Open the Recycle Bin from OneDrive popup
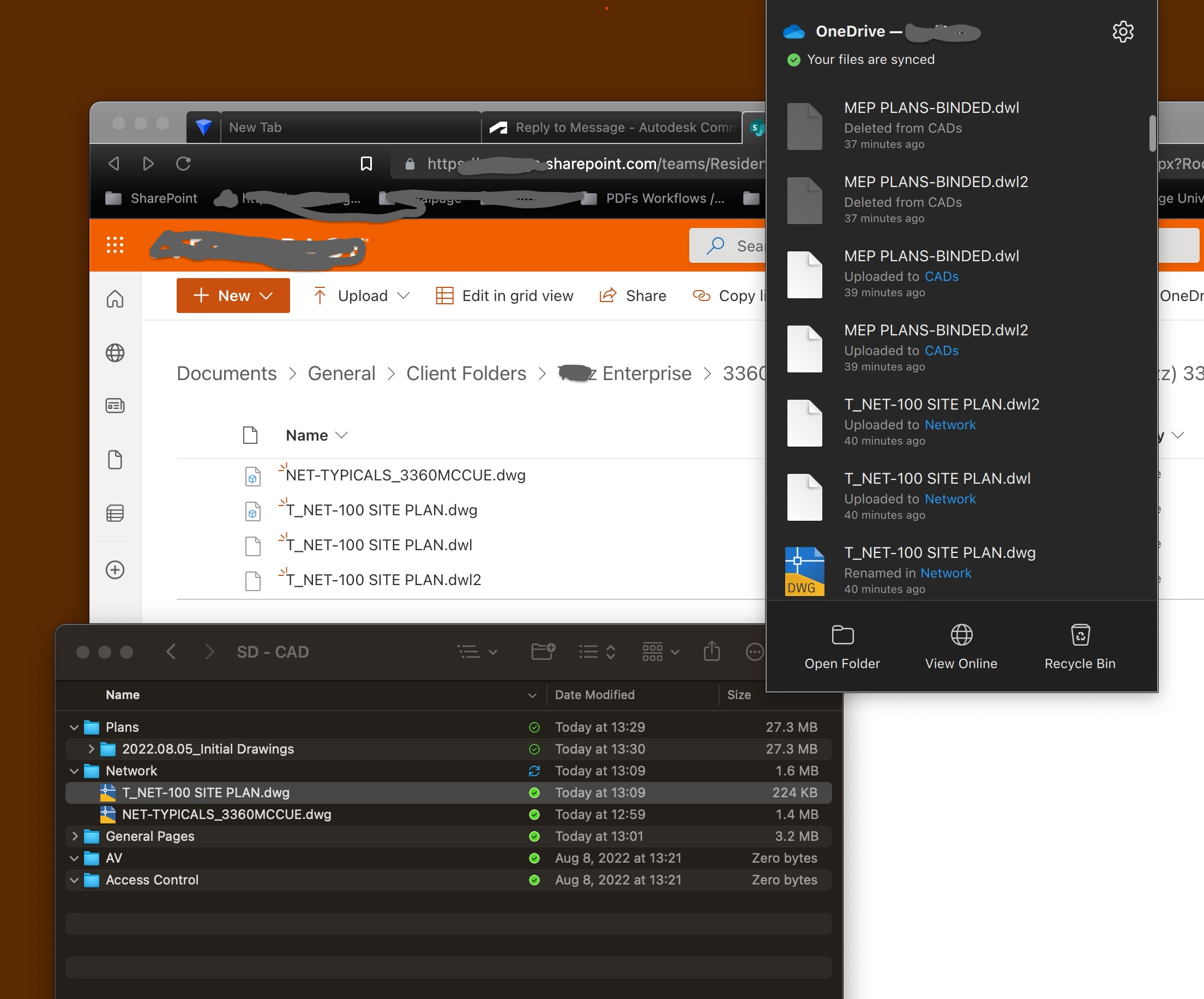1204x999 pixels. pyautogui.click(x=1080, y=635)
